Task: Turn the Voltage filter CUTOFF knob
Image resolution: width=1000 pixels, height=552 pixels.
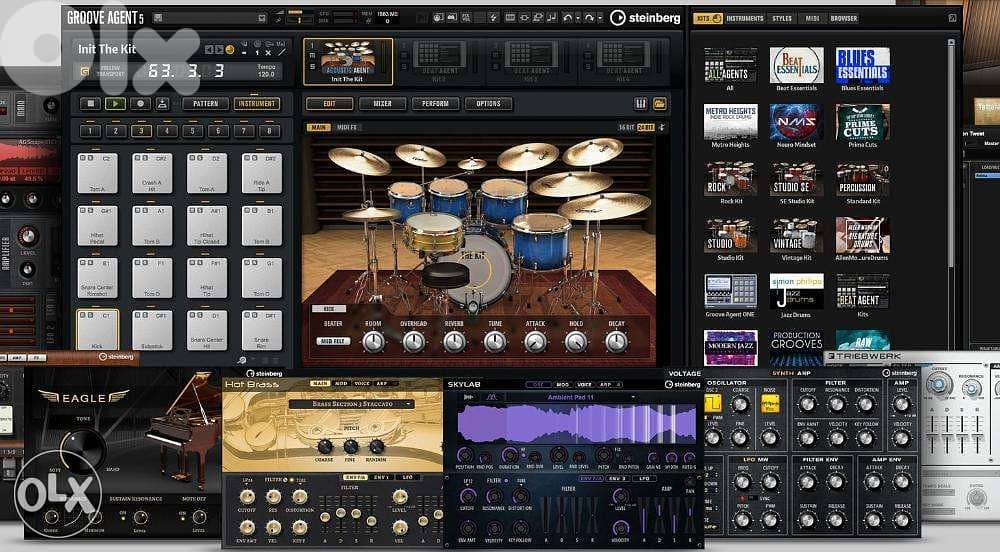Action: (807, 403)
